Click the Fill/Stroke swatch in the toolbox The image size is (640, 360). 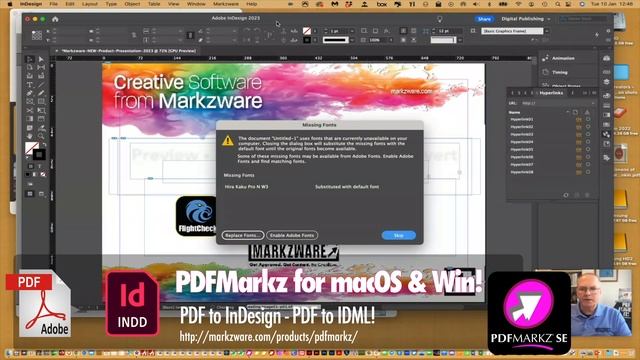(35, 151)
